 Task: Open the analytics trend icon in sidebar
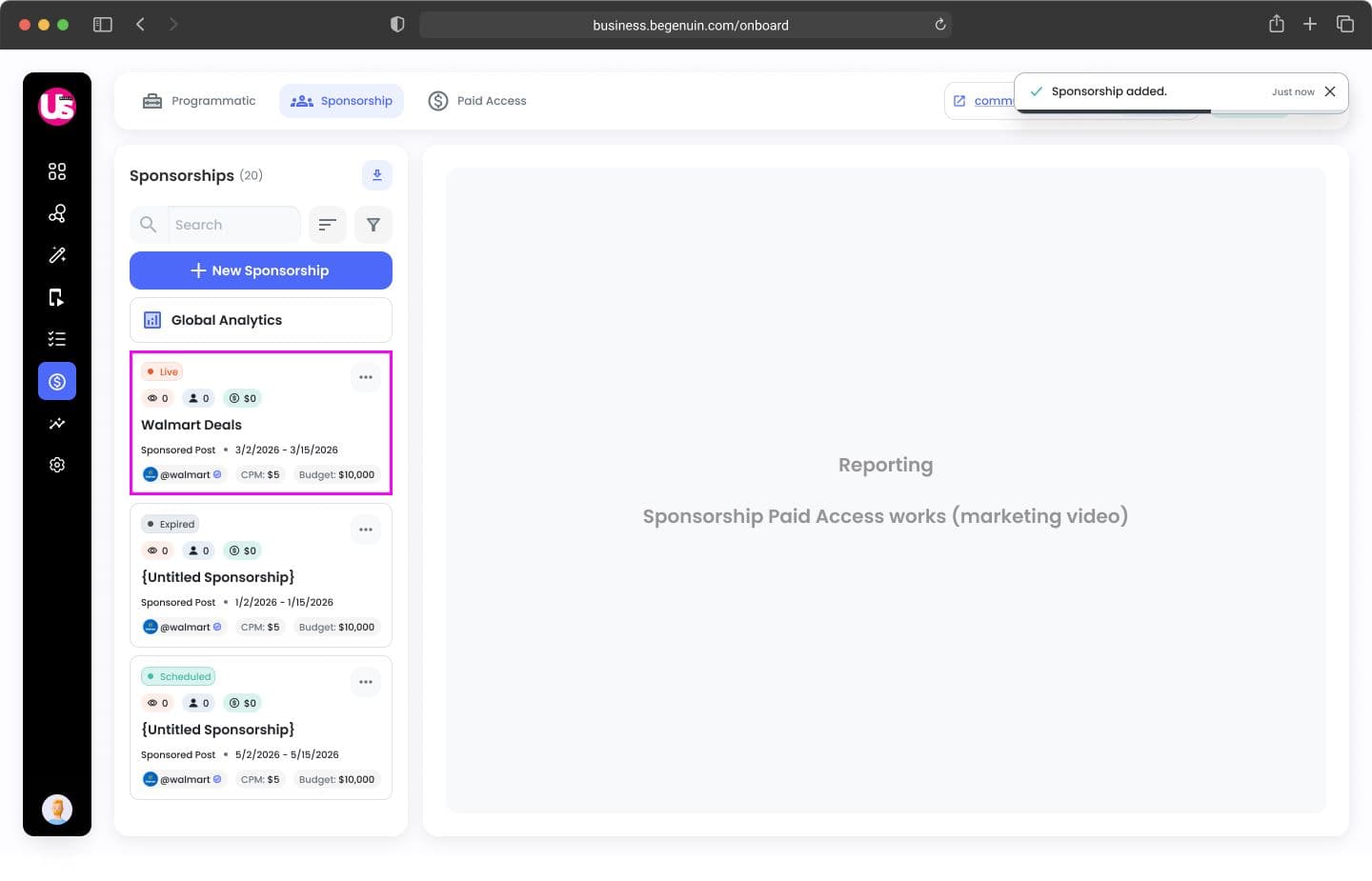[57, 423]
